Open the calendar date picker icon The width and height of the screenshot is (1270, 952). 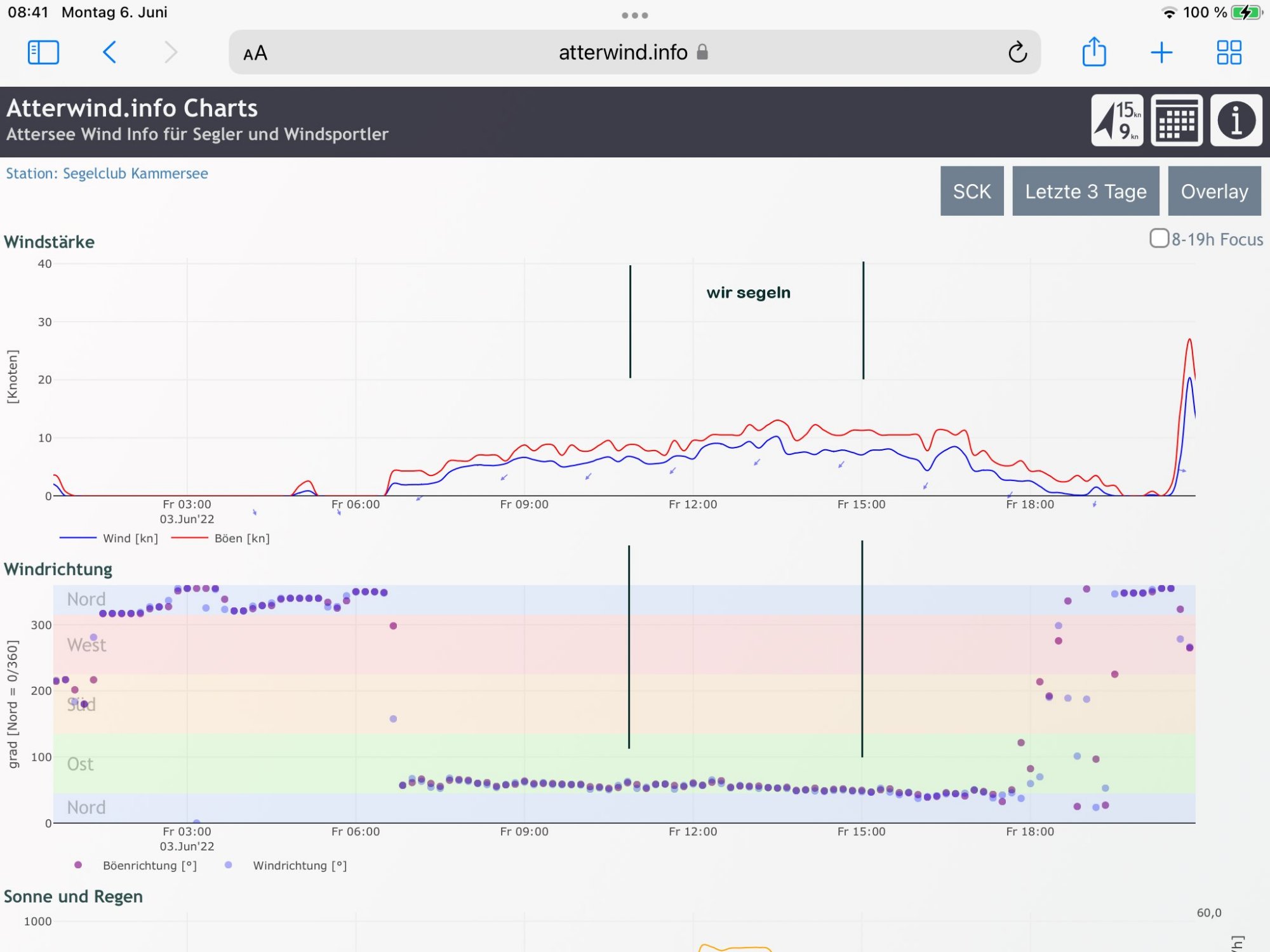pyautogui.click(x=1176, y=121)
